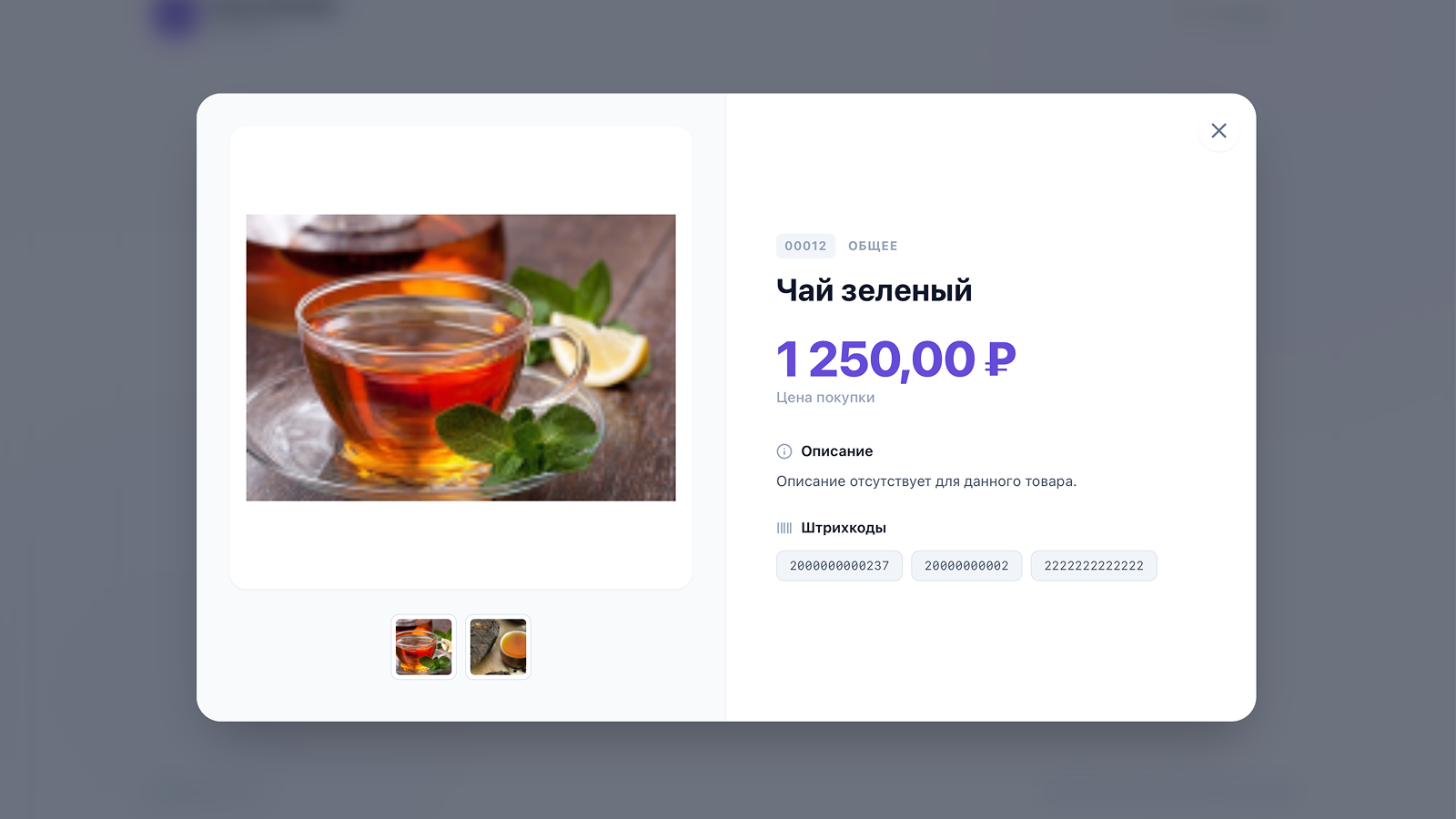
Task: Select the second tea thumbnail image
Action: click(498, 647)
